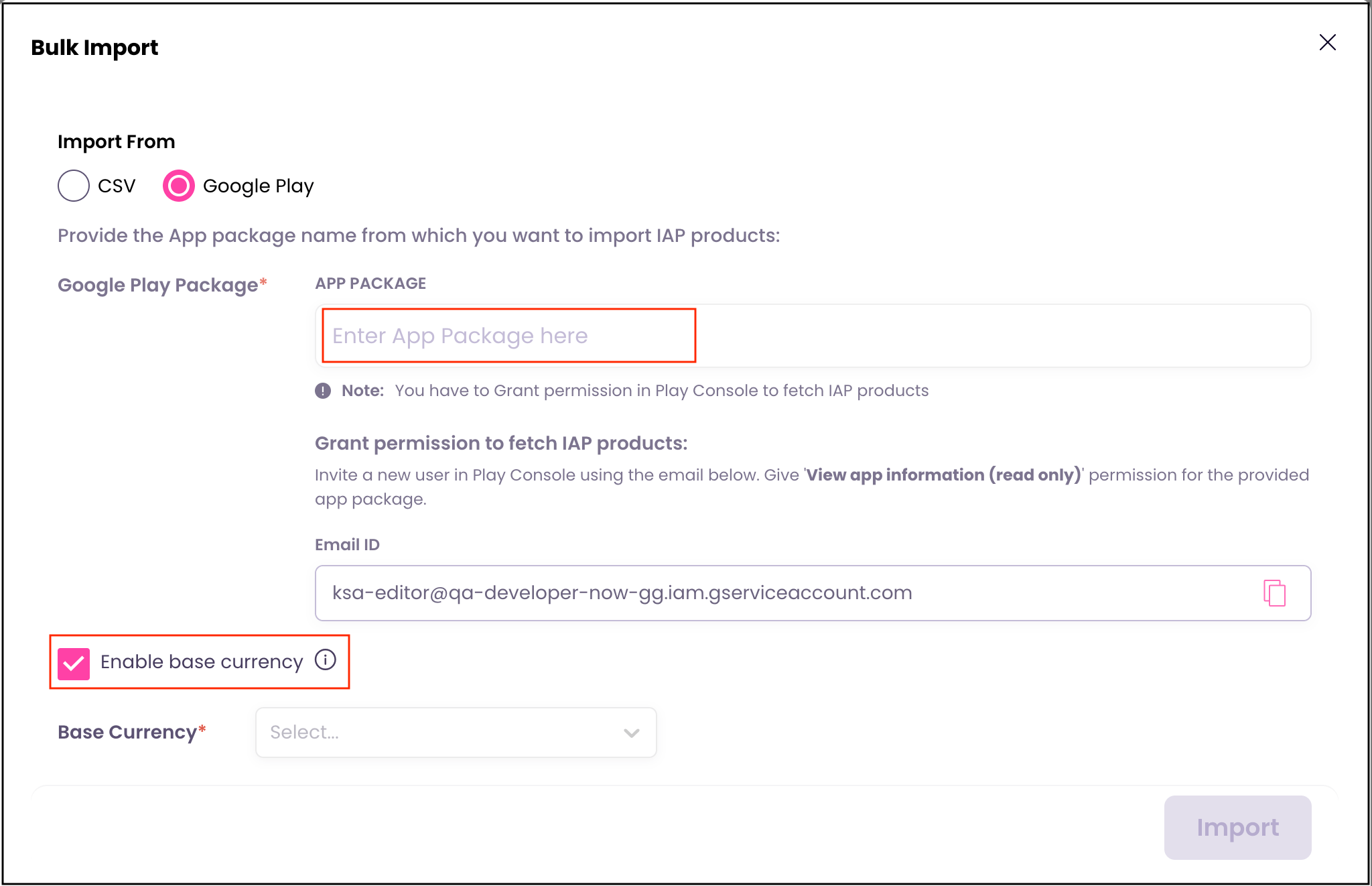Click the Enter App Package input field
Viewport: 1372px width, 886px height.
point(812,336)
